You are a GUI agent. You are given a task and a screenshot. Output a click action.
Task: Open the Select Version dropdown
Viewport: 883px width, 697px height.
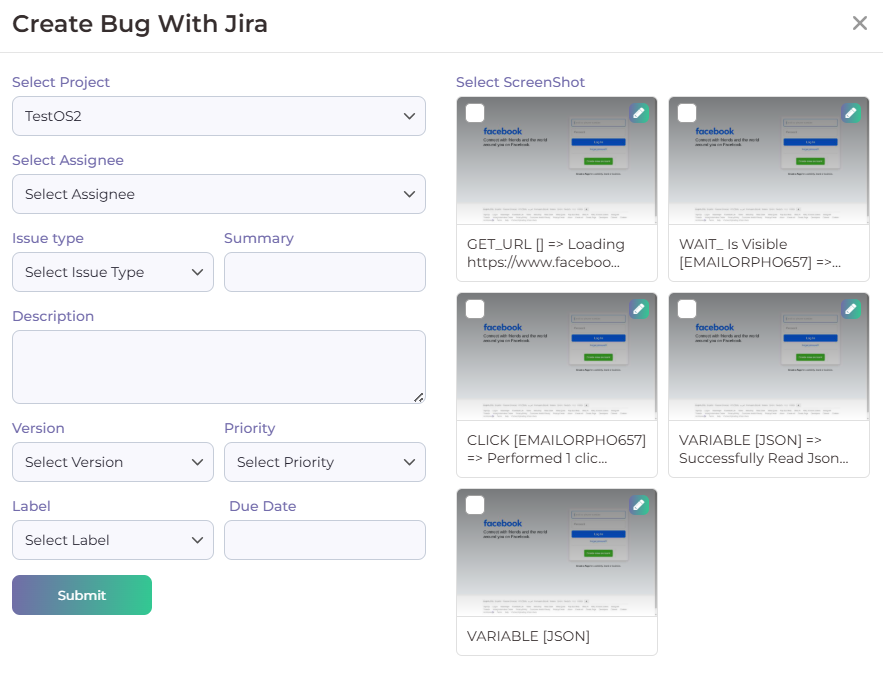click(112, 462)
